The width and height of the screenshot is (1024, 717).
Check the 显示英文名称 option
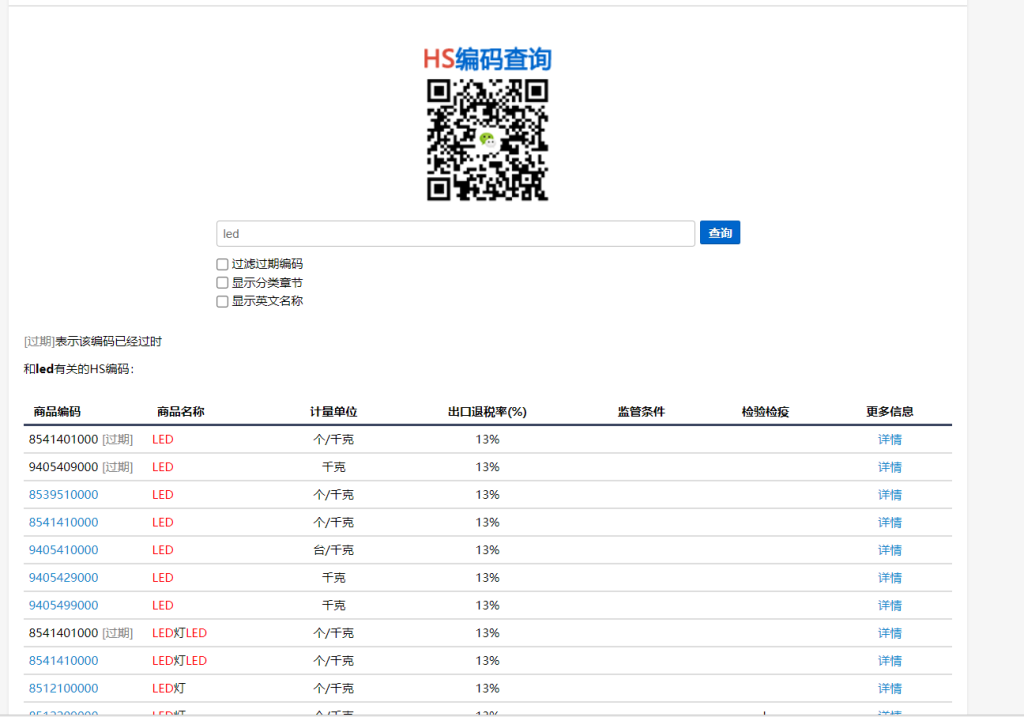(222, 301)
